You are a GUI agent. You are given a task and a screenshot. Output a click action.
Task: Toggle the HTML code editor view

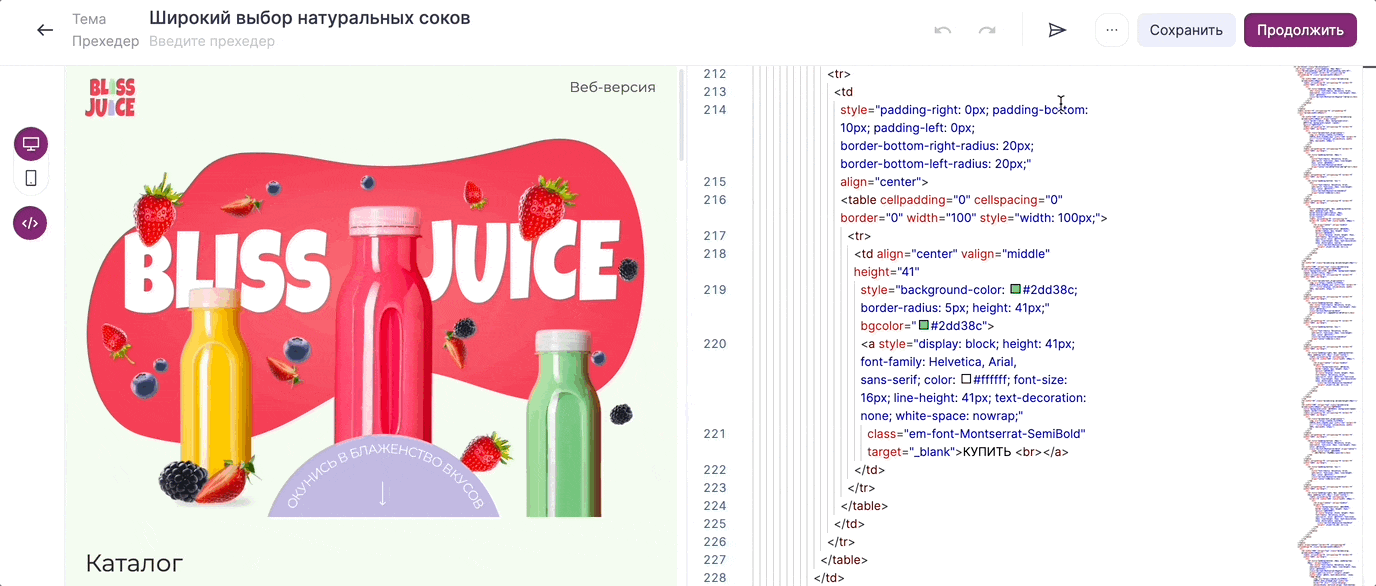tap(31, 223)
